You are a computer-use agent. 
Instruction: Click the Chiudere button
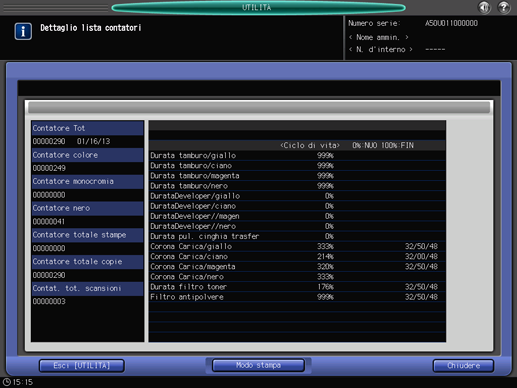click(x=463, y=366)
